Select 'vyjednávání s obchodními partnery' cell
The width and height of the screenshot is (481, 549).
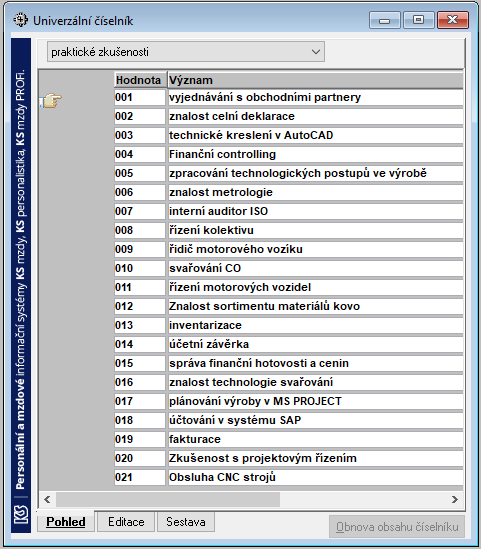click(315, 97)
